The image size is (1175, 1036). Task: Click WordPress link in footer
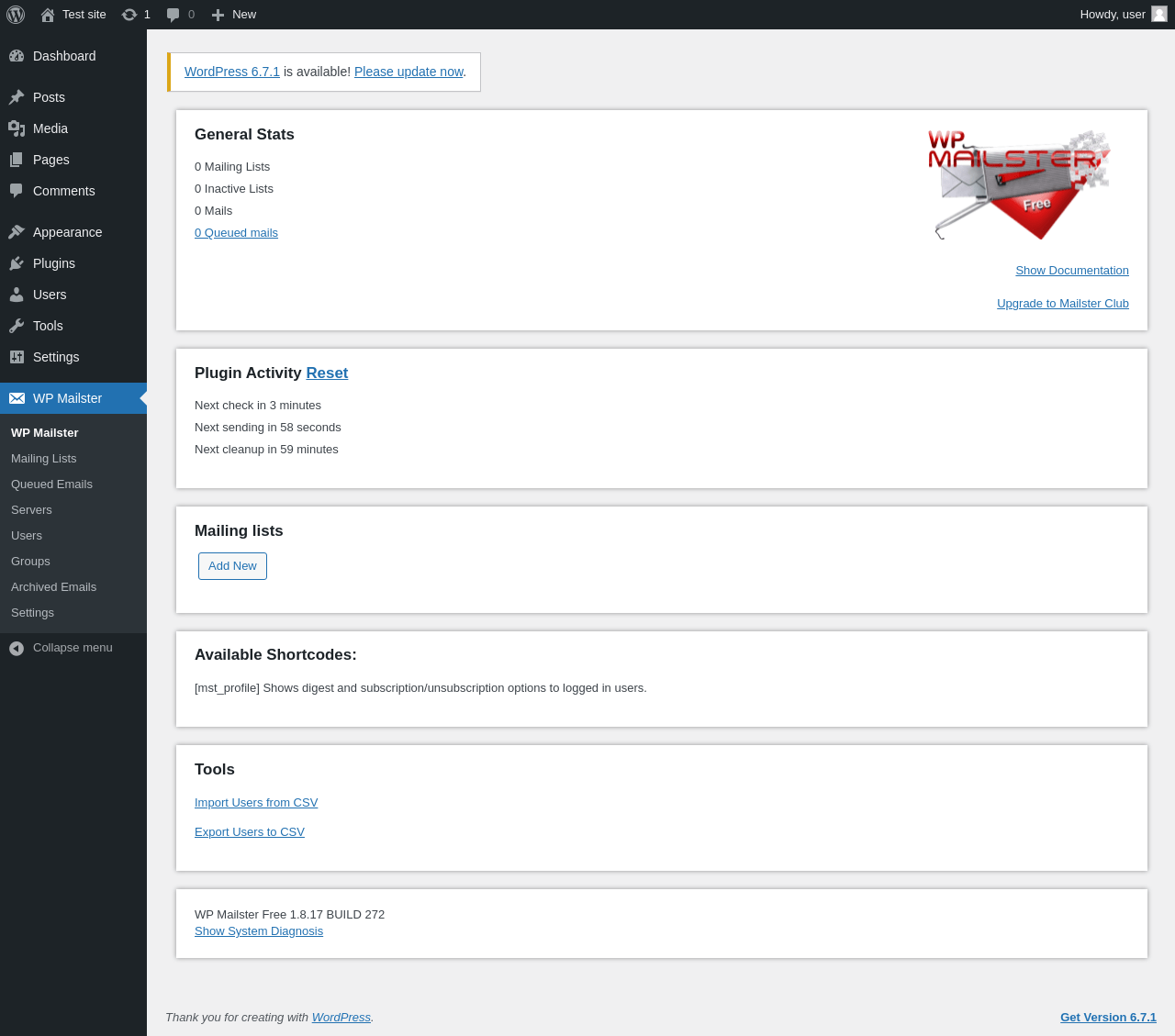click(341, 1018)
